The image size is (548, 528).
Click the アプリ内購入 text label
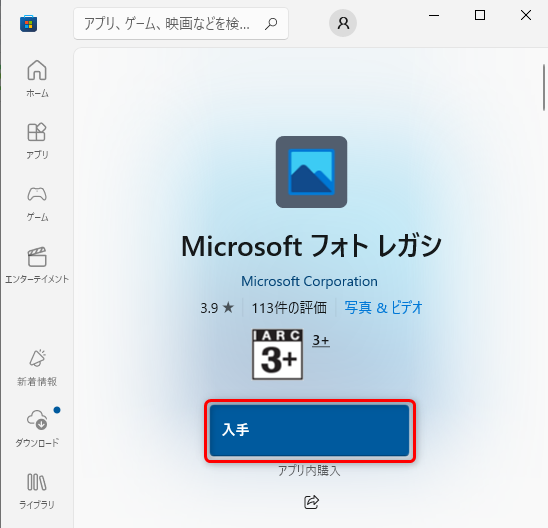[309, 470]
